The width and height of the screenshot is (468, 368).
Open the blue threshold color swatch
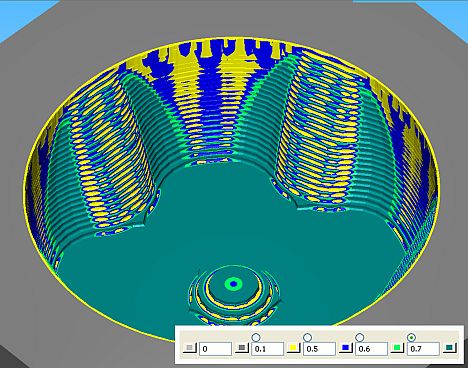tap(346, 349)
